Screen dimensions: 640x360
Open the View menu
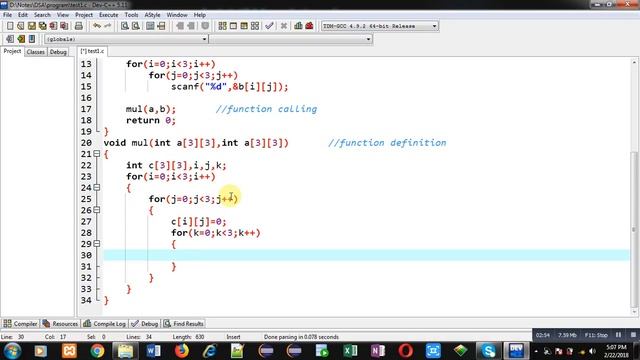[x=62, y=15]
